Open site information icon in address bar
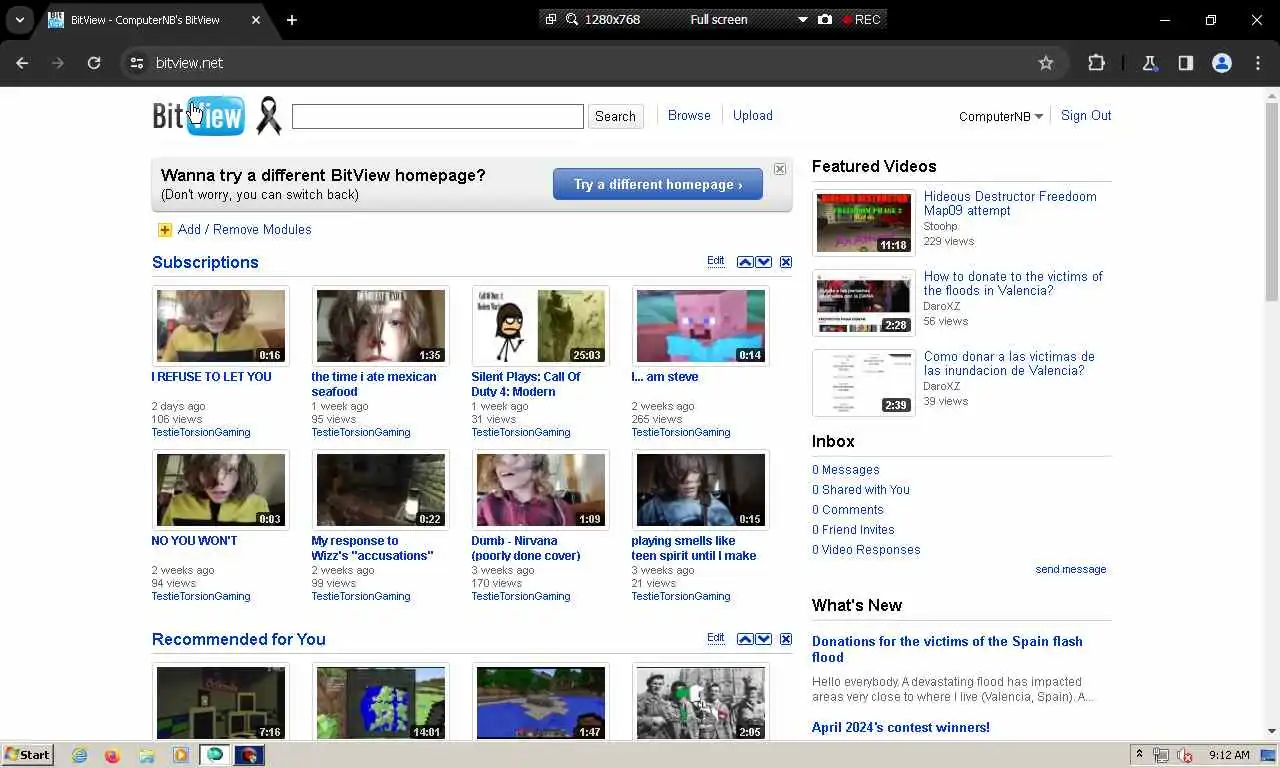 click(137, 63)
